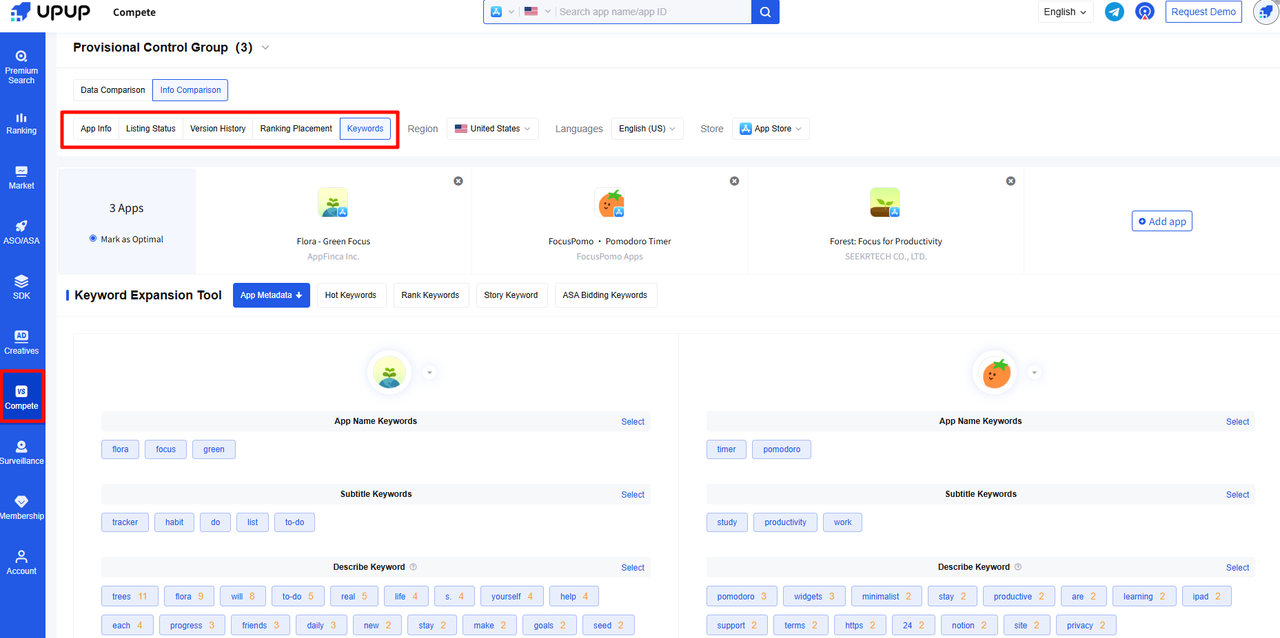Open the ASO/ASA sidebar section
The image size is (1280, 638).
click(x=21, y=232)
